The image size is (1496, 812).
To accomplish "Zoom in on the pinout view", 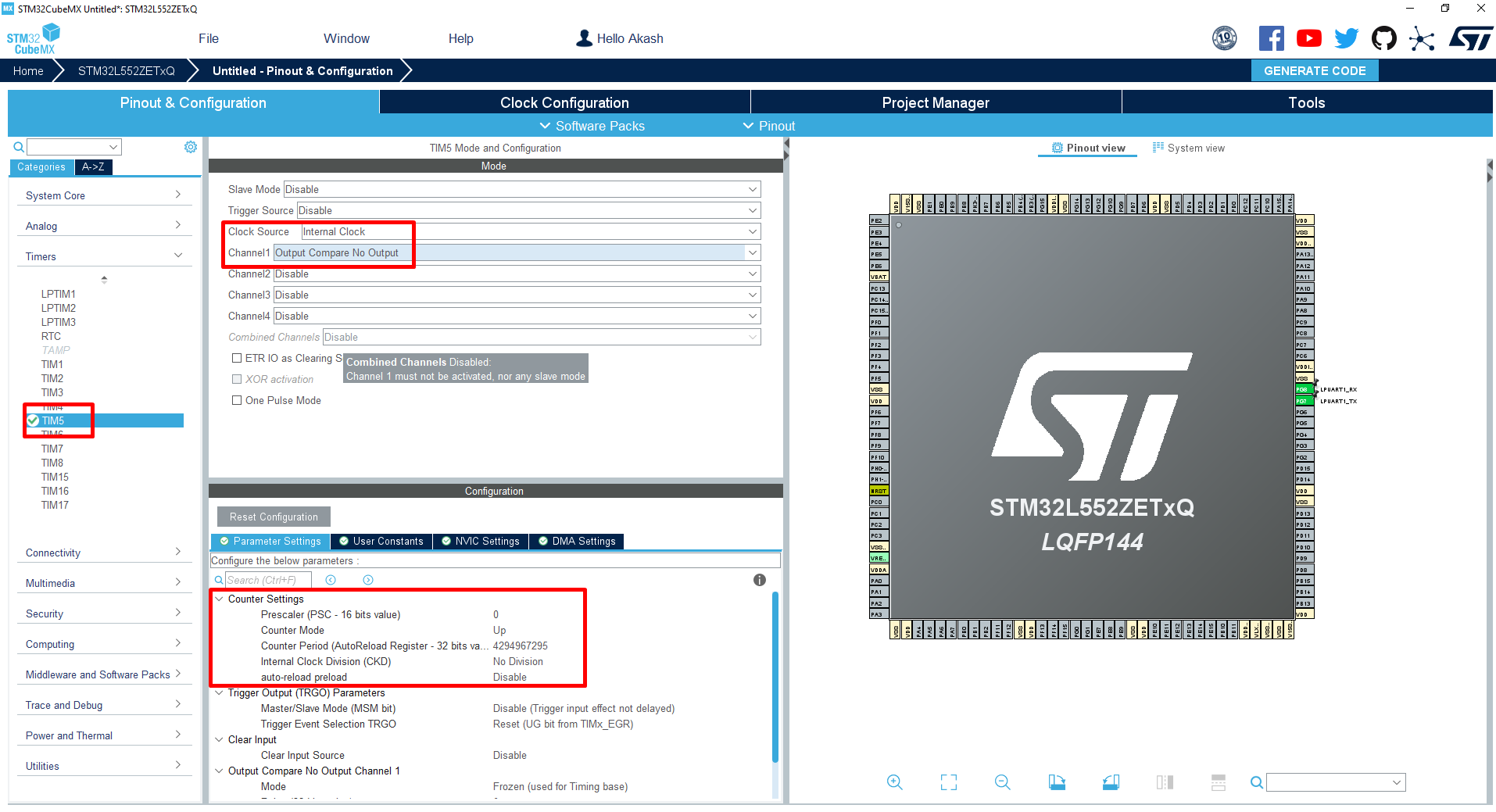I will coord(894,782).
